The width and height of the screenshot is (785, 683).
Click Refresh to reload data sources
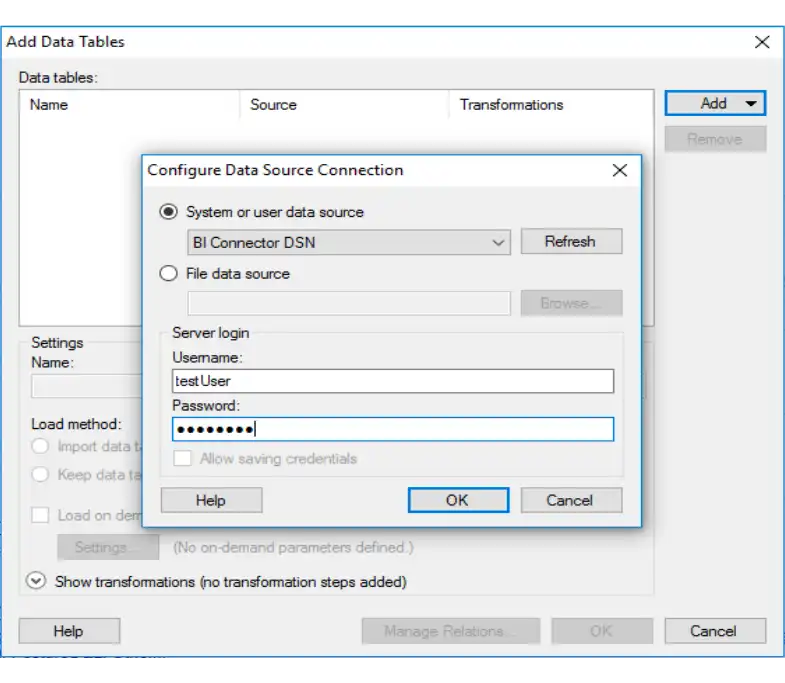click(x=570, y=242)
